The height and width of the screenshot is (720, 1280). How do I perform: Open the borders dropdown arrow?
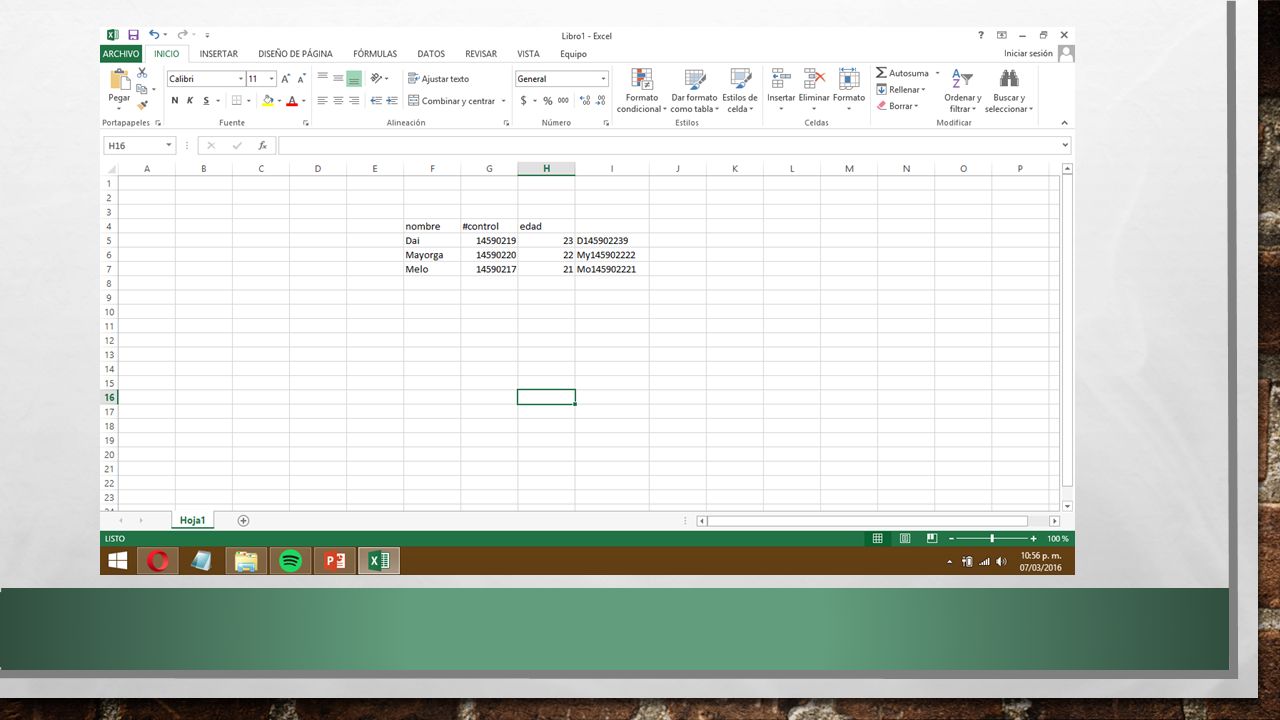(x=250, y=101)
